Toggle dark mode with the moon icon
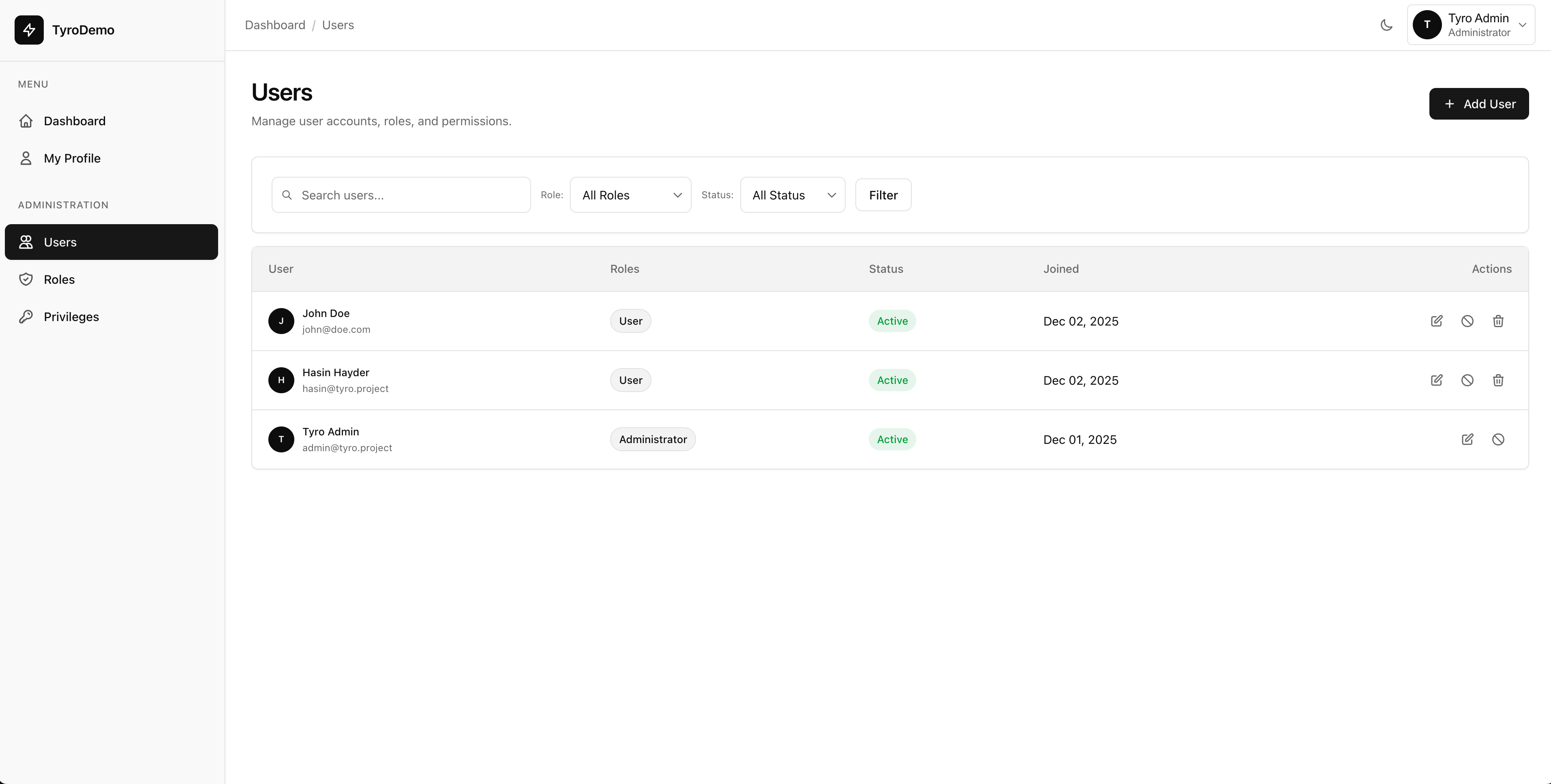This screenshot has width=1551, height=784. pyautogui.click(x=1387, y=25)
